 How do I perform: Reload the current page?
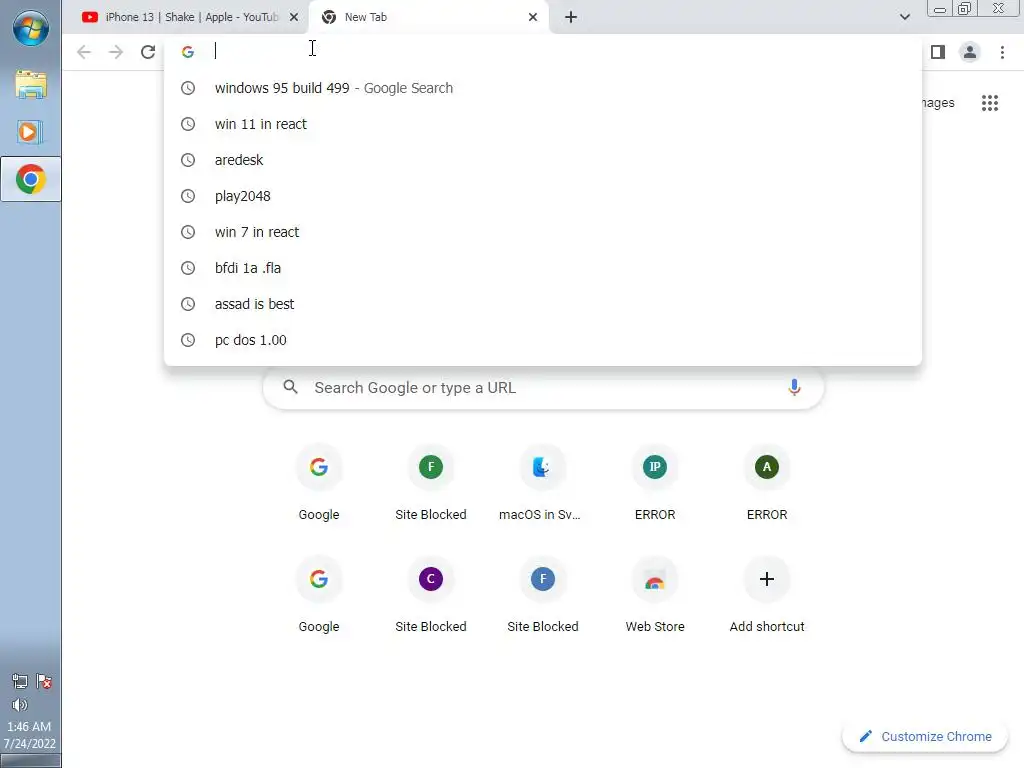tap(148, 52)
